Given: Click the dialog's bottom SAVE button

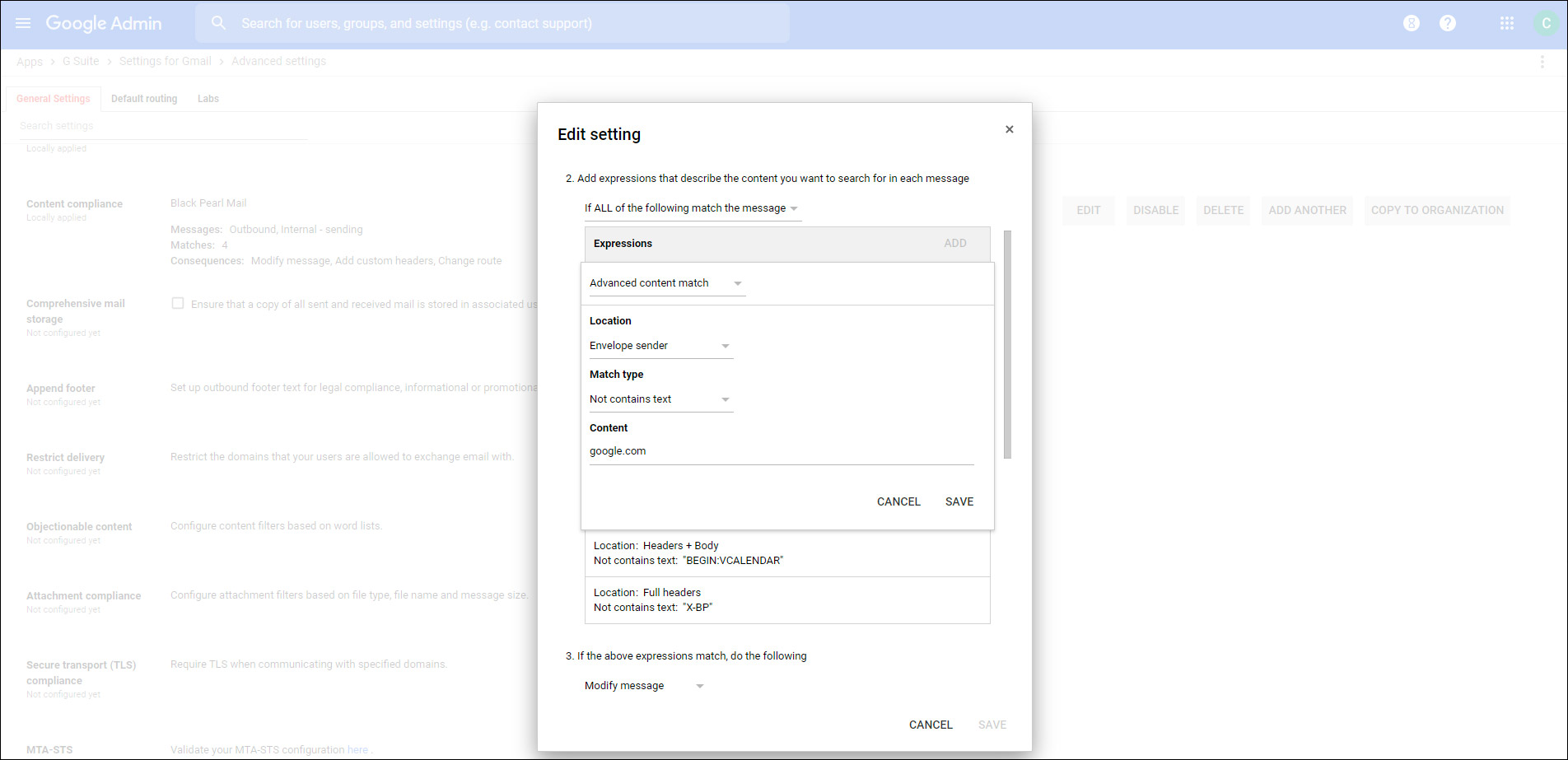Looking at the screenshot, I should (992, 725).
